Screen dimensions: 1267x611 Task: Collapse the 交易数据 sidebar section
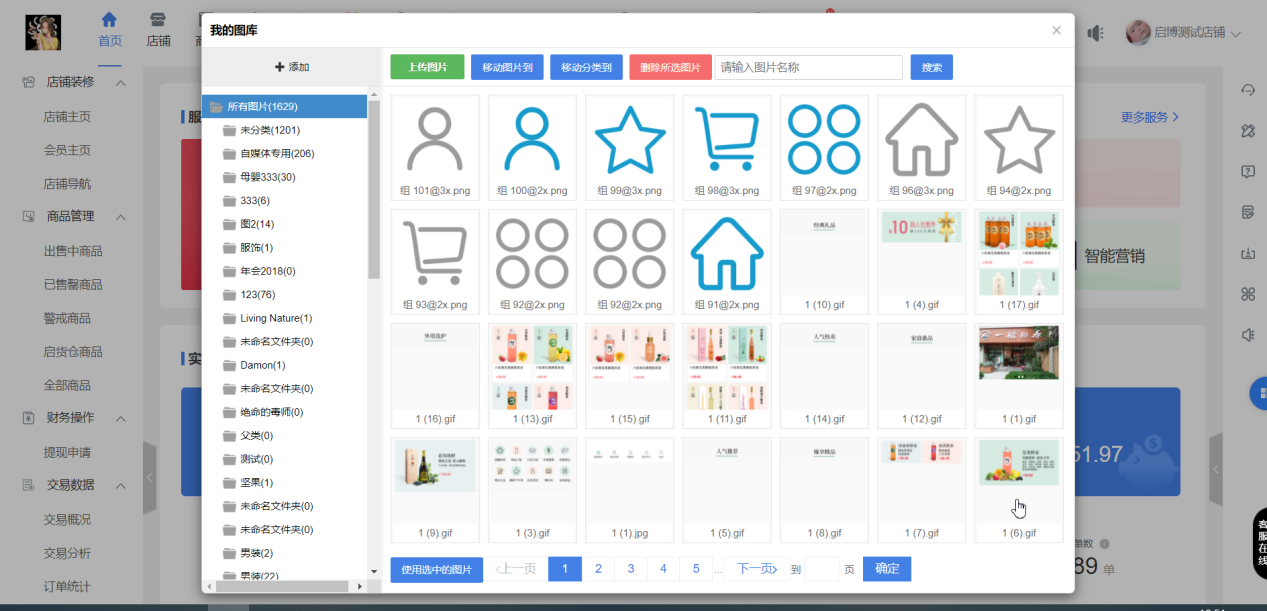[x=121, y=485]
